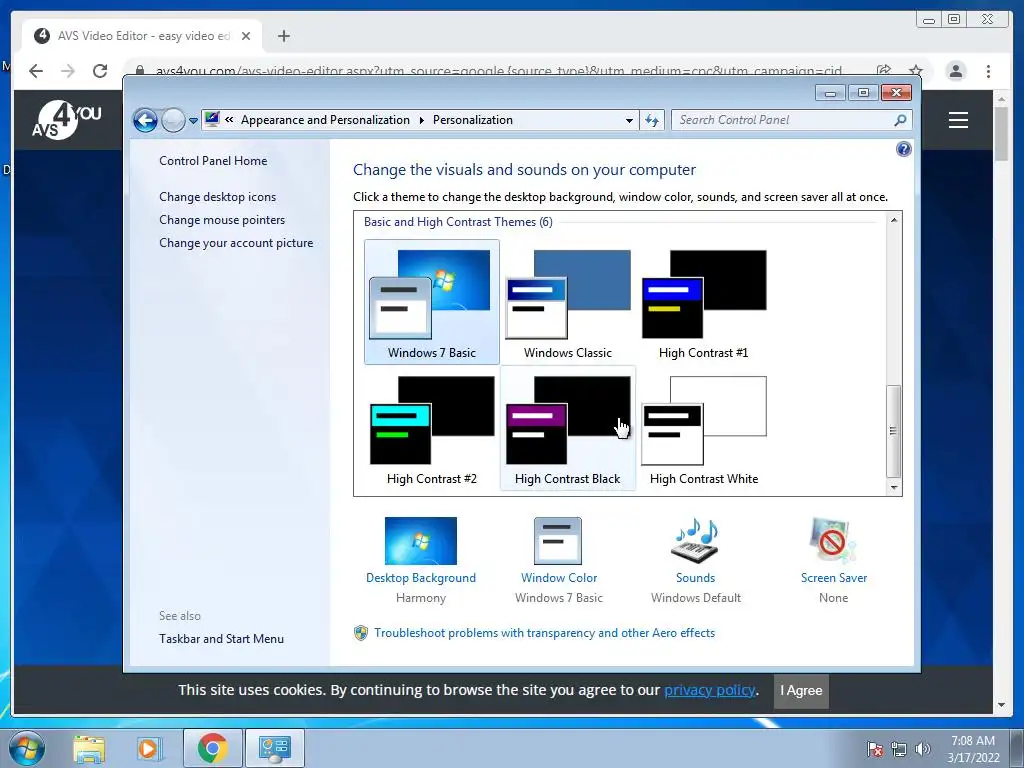Click the Action Center flag tray icon
Viewport: 1024px width, 768px height.
click(875, 749)
